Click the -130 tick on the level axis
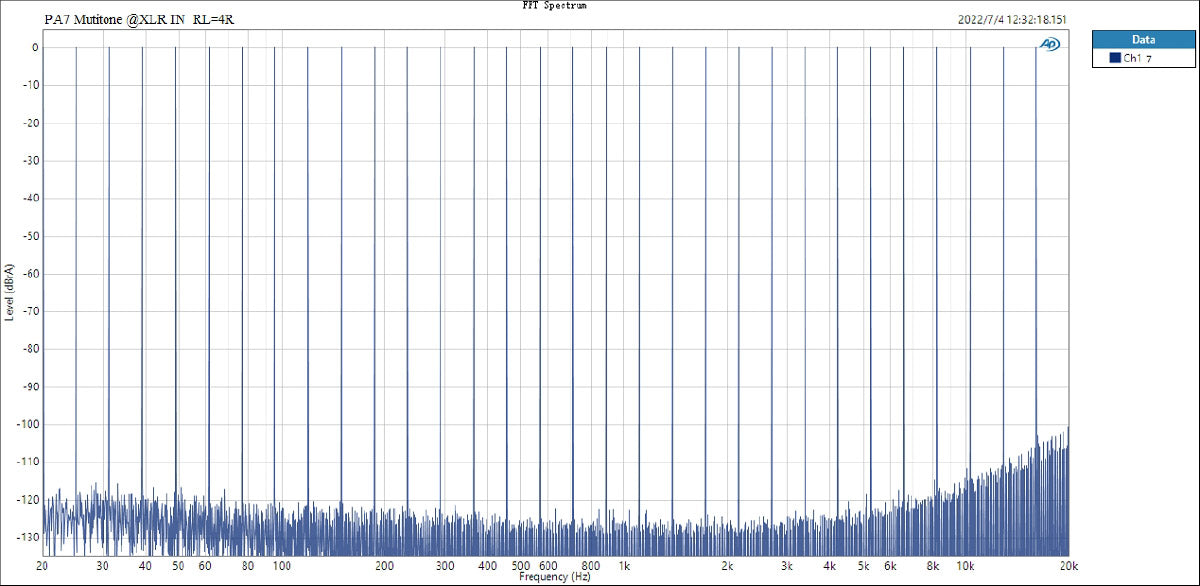This screenshot has height=586, width=1200. coord(27,537)
